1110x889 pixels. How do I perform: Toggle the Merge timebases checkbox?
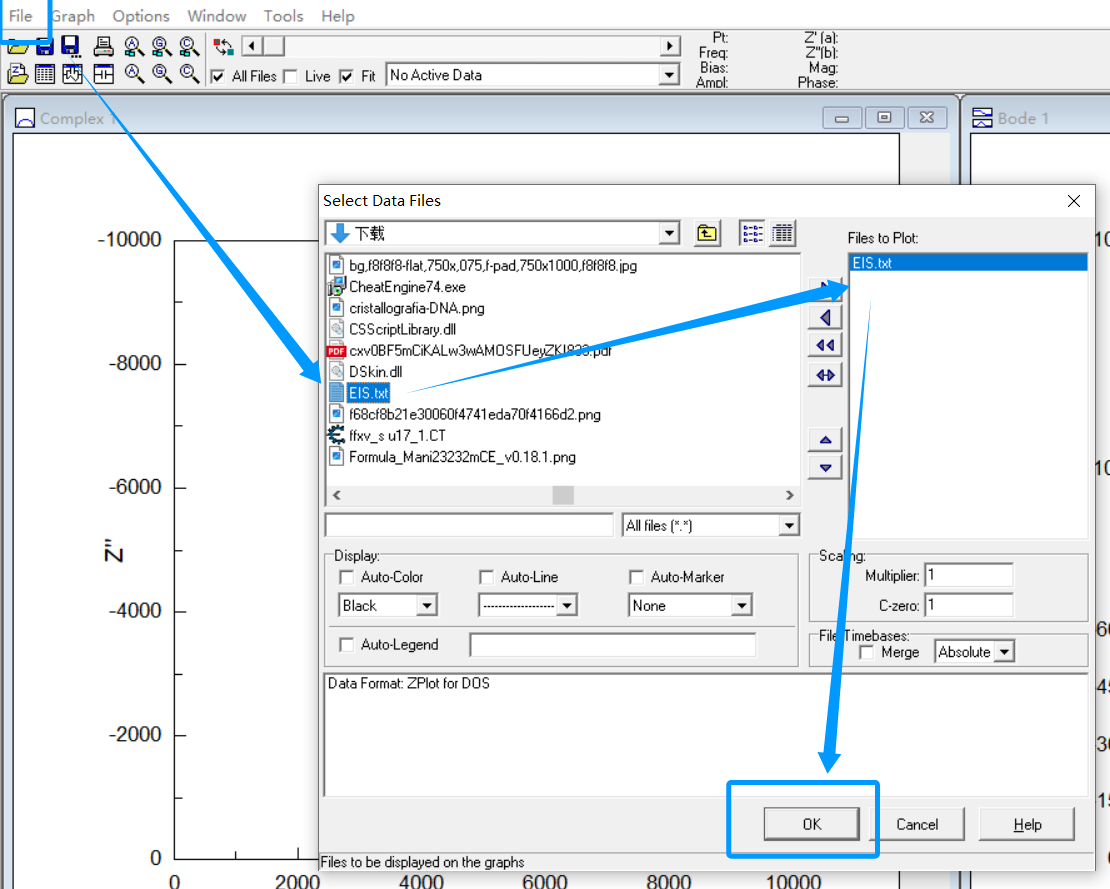[x=867, y=652]
